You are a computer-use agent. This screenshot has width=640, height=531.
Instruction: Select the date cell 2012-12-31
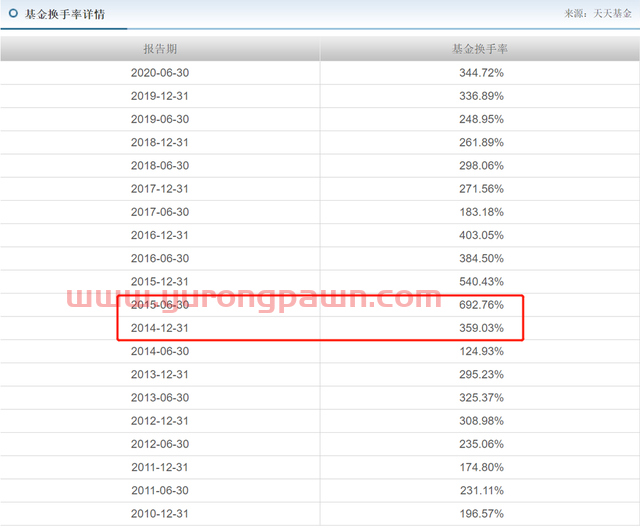160,421
